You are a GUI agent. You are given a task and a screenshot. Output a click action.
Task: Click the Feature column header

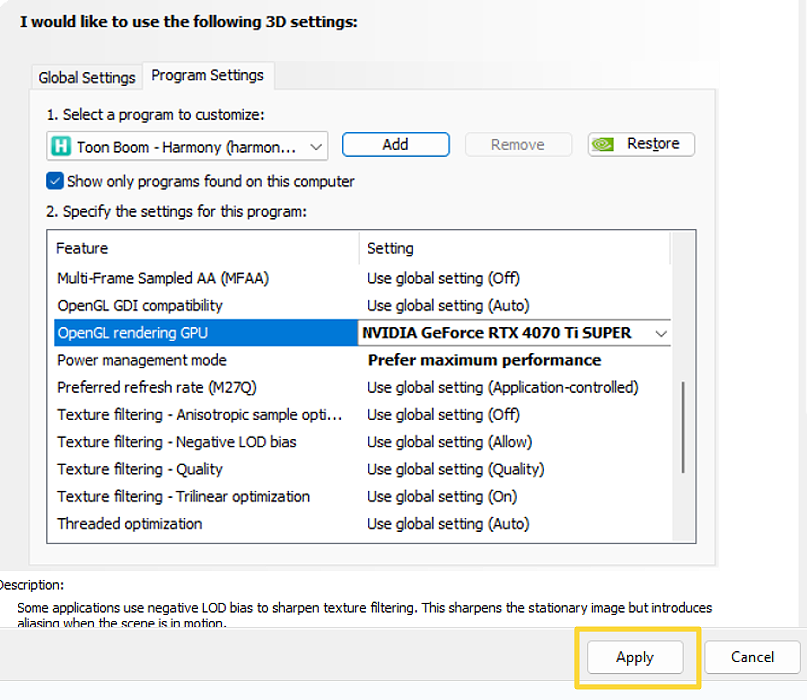(x=82, y=248)
